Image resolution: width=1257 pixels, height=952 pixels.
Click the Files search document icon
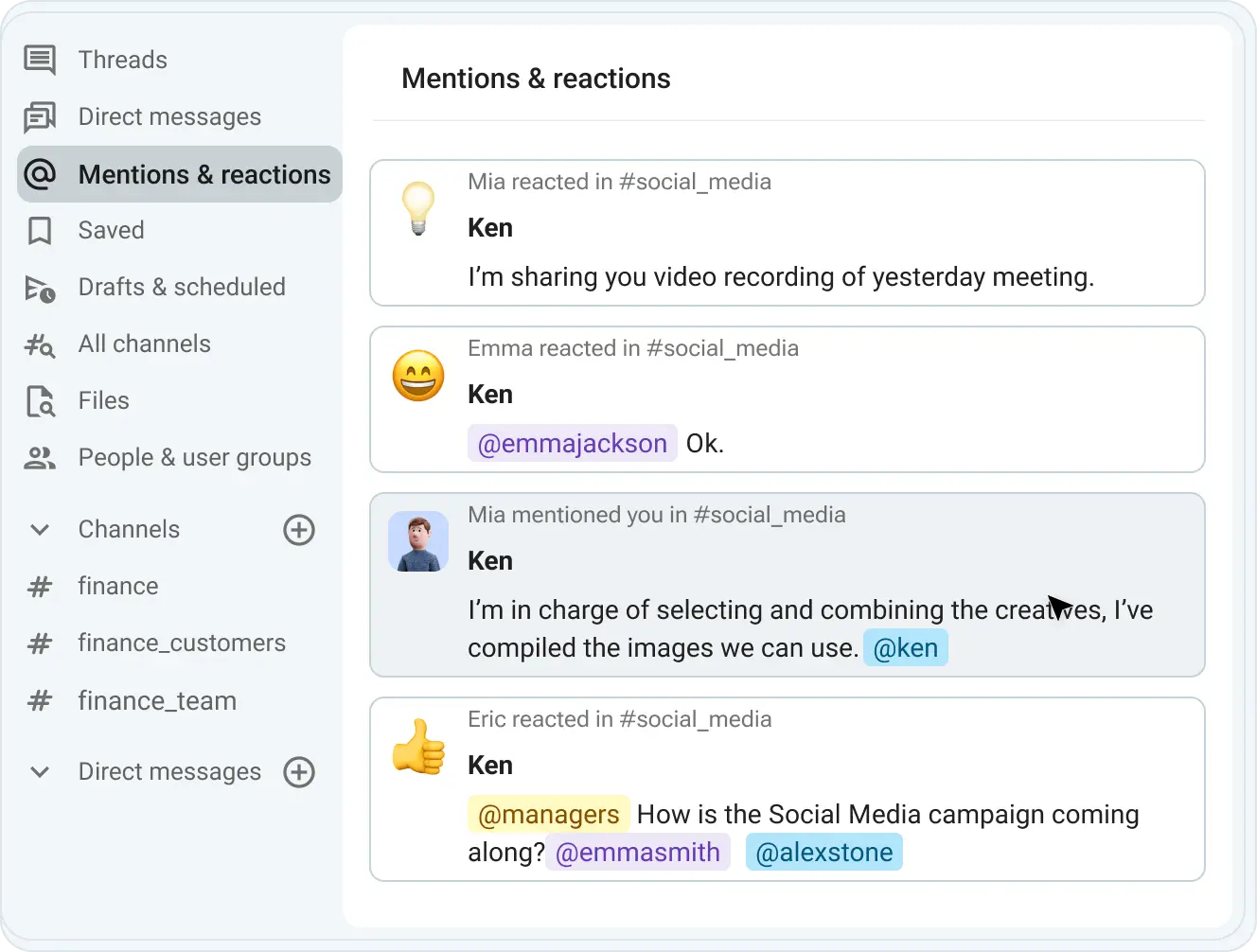pos(40,401)
